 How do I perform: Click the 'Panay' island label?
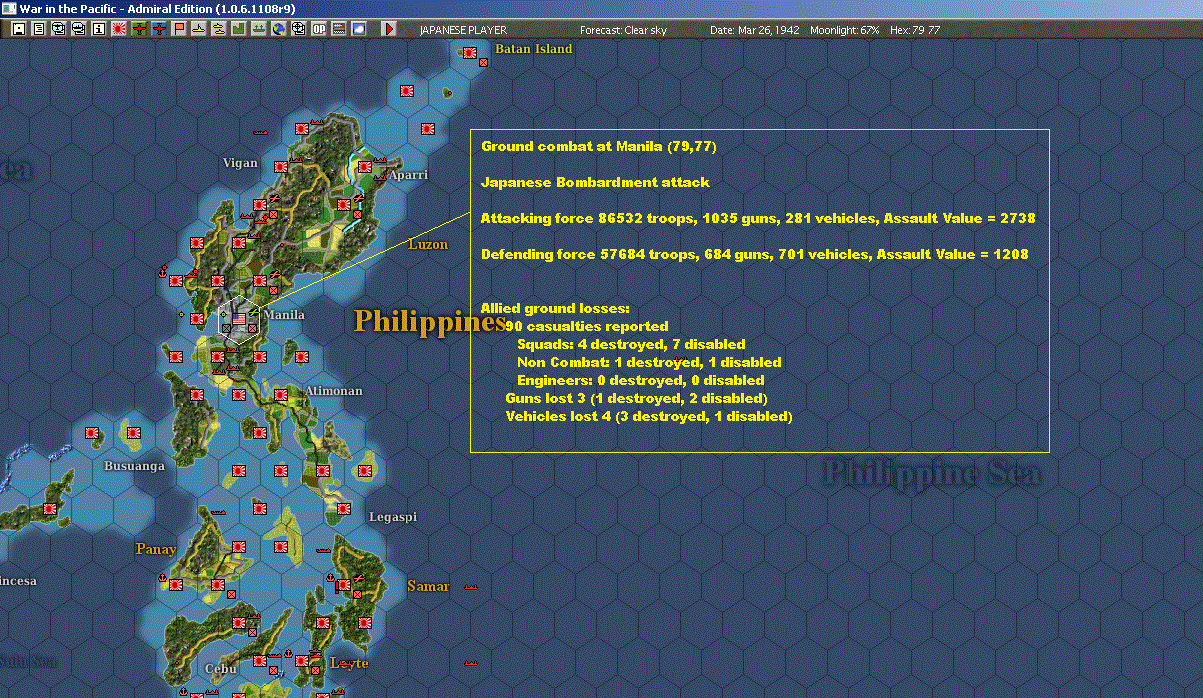156,549
